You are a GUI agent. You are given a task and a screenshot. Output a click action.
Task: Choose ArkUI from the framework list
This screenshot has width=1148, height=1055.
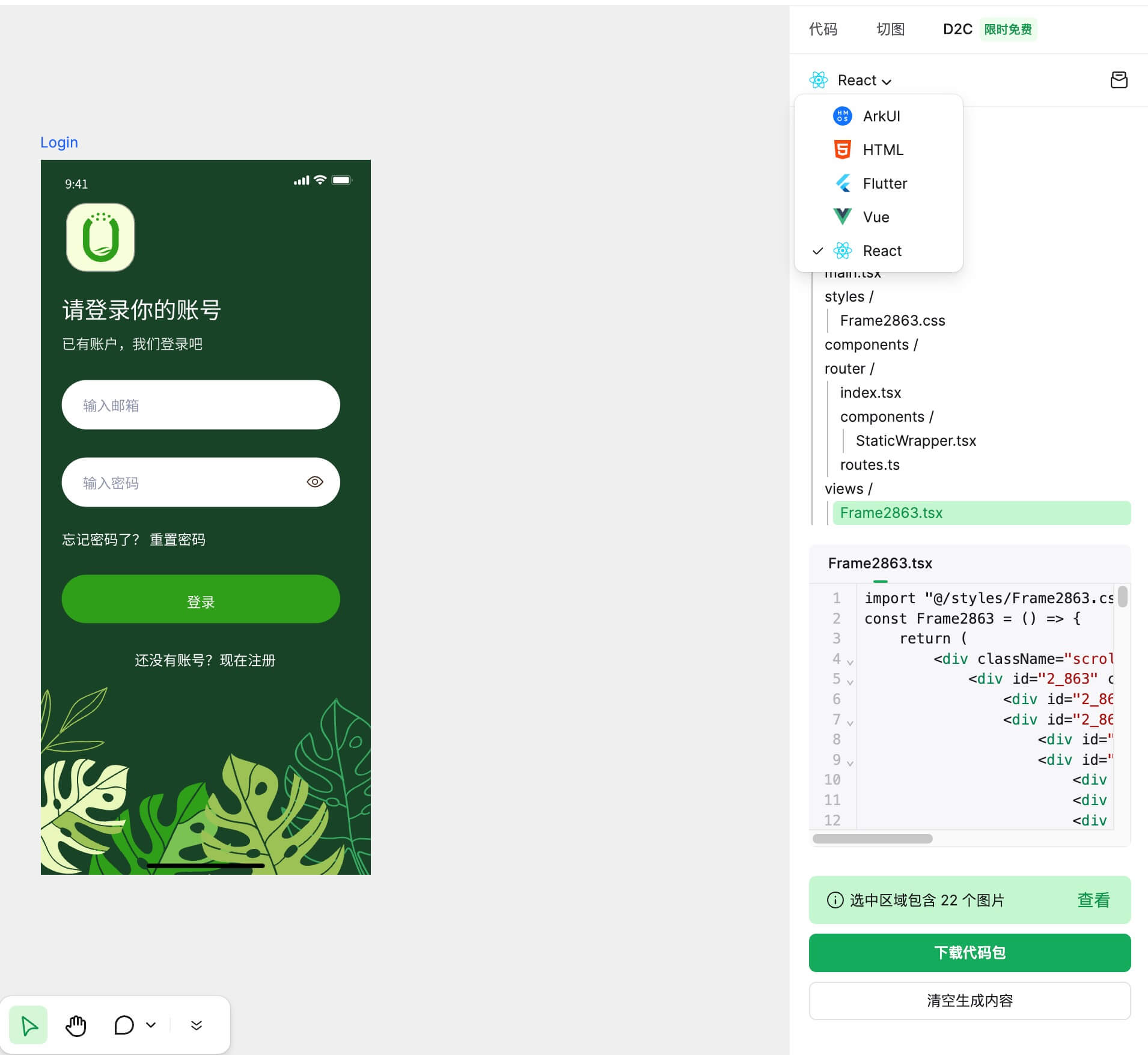pos(881,116)
